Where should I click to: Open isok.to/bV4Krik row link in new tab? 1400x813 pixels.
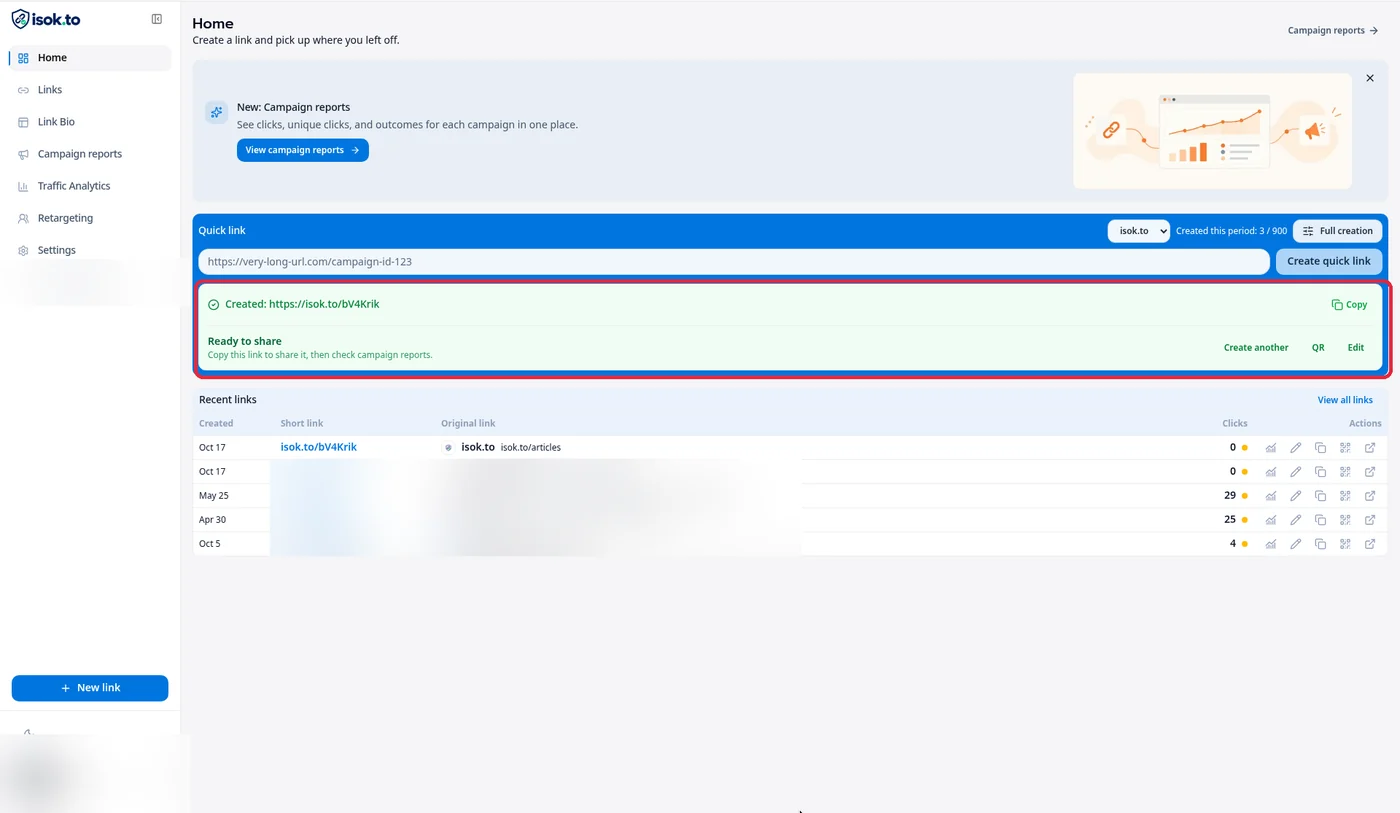point(1370,448)
